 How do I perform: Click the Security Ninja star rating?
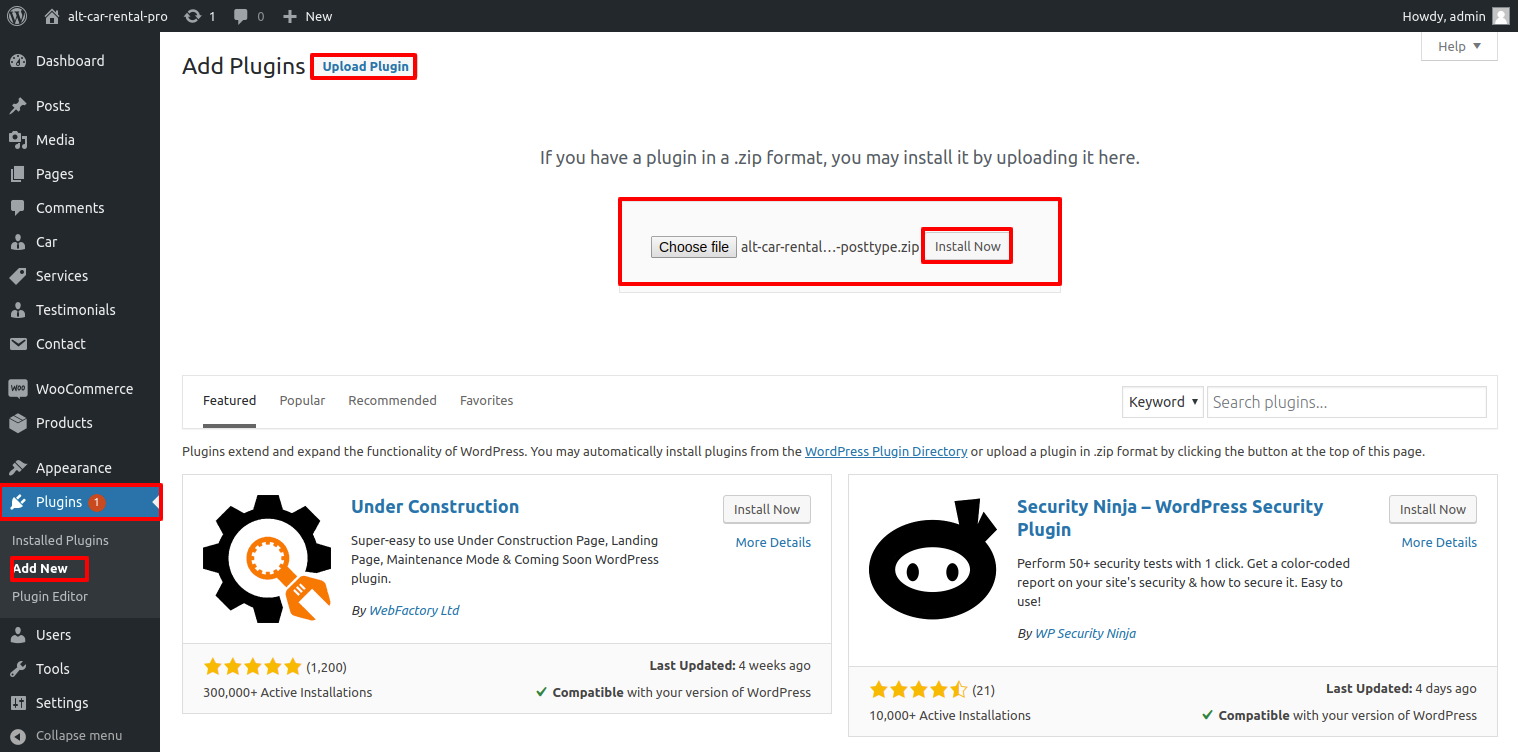pos(918,690)
